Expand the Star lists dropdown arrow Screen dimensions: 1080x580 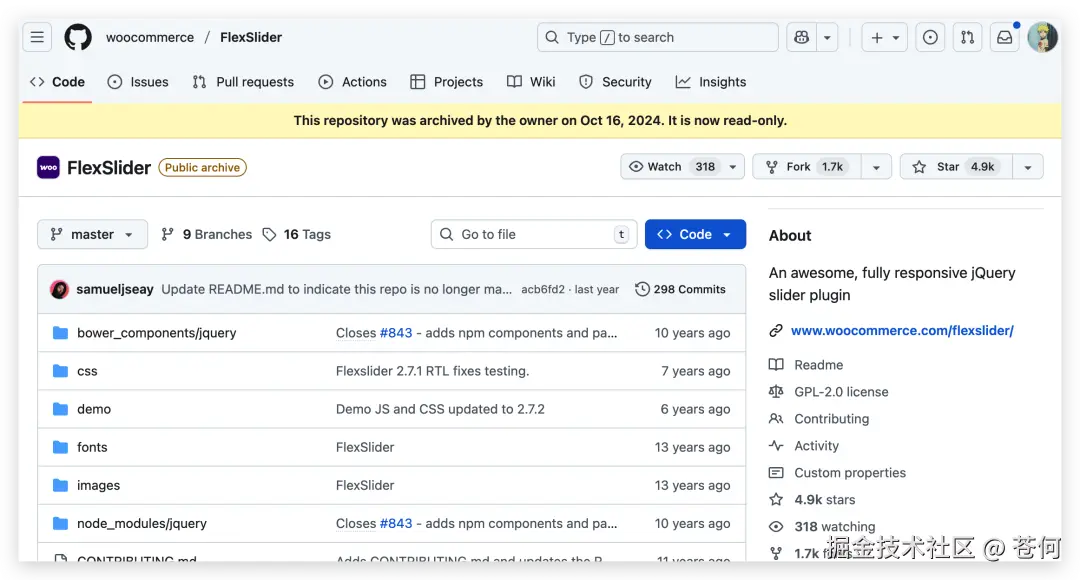[x=1027, y=167]
